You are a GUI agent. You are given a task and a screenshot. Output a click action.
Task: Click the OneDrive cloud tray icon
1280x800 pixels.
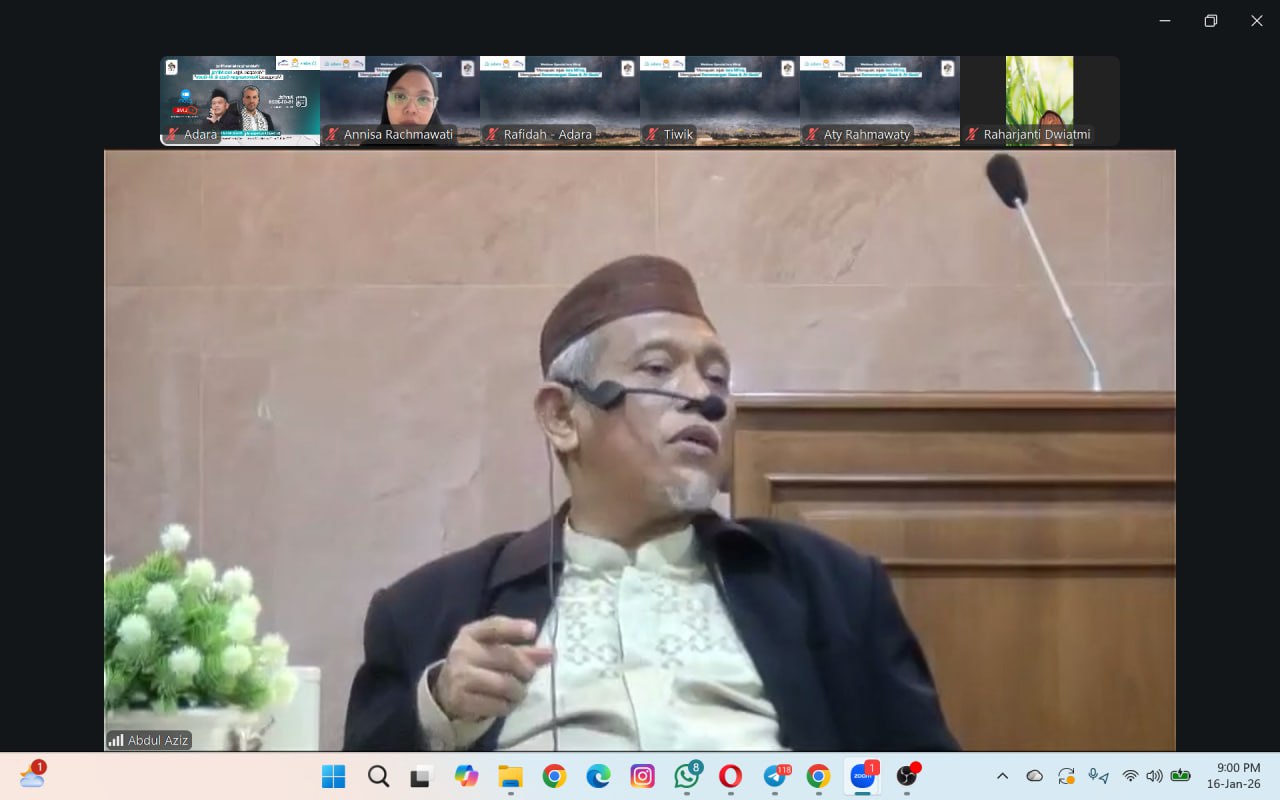[1034, 776]
